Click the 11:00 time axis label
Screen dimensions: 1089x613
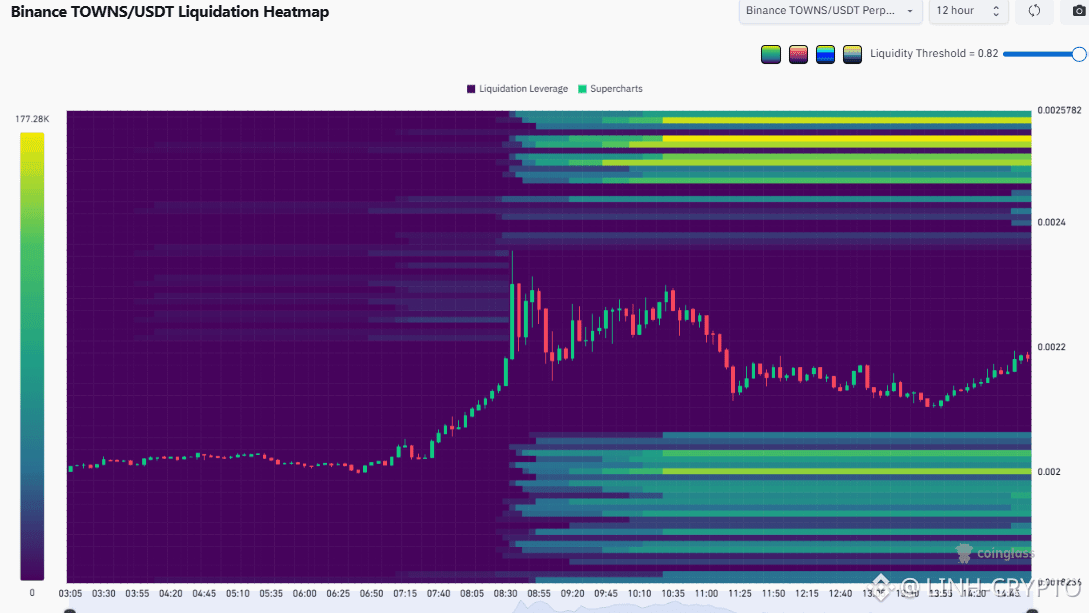coord(706,594)
